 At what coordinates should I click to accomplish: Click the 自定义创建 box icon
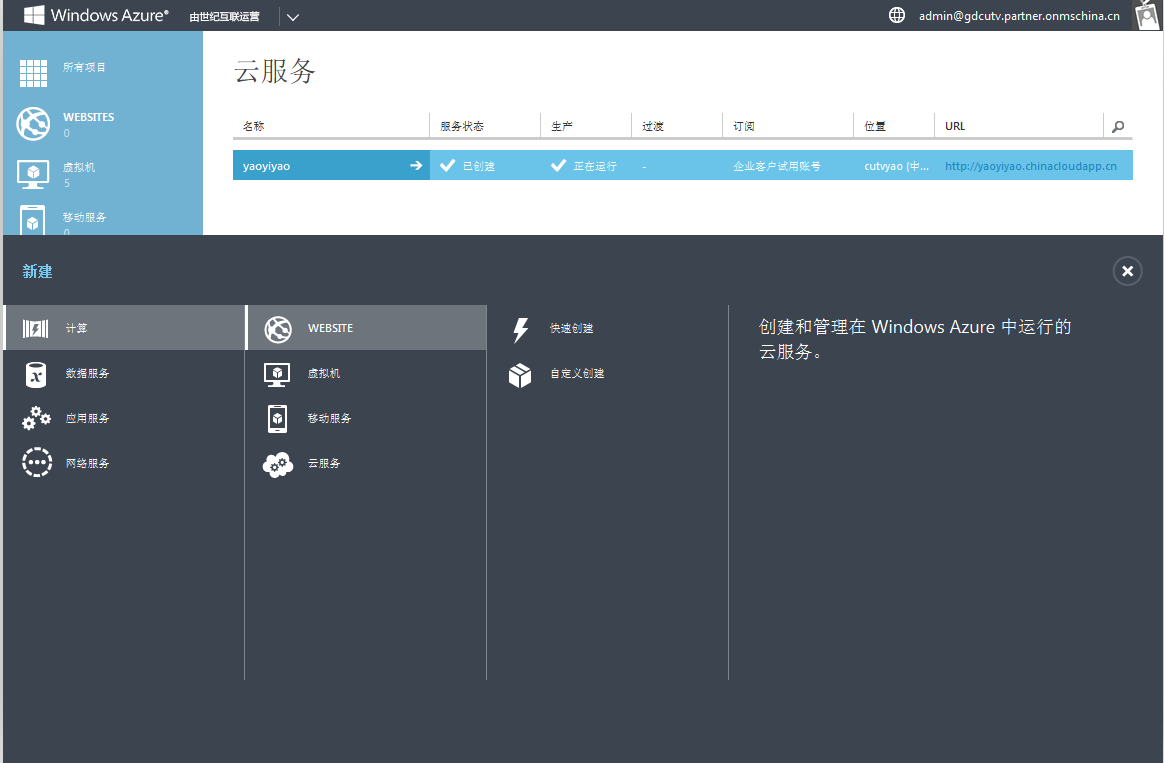coord(520,375)
